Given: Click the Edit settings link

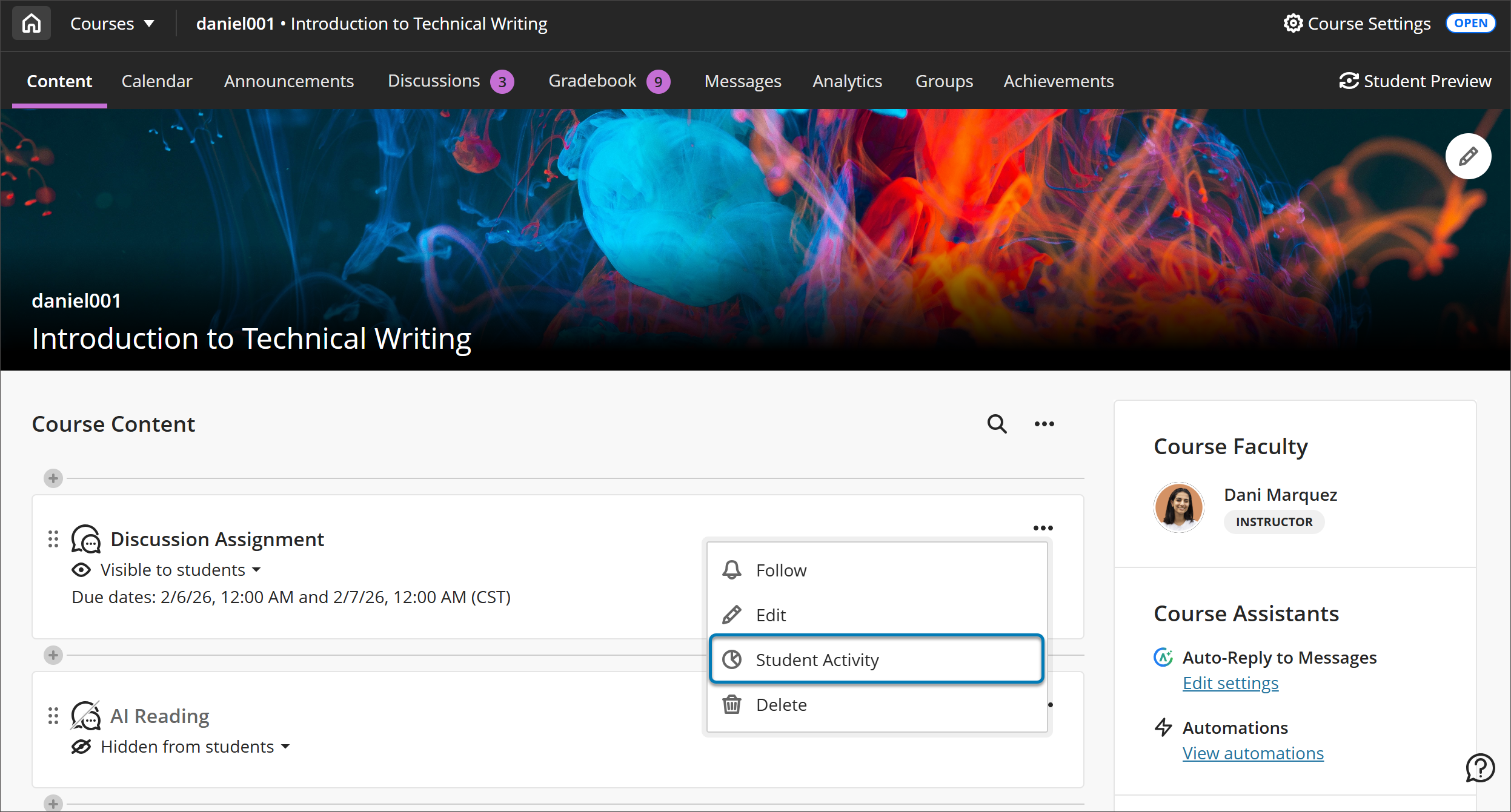Looking at the screenshot, I should [1230, 683].
